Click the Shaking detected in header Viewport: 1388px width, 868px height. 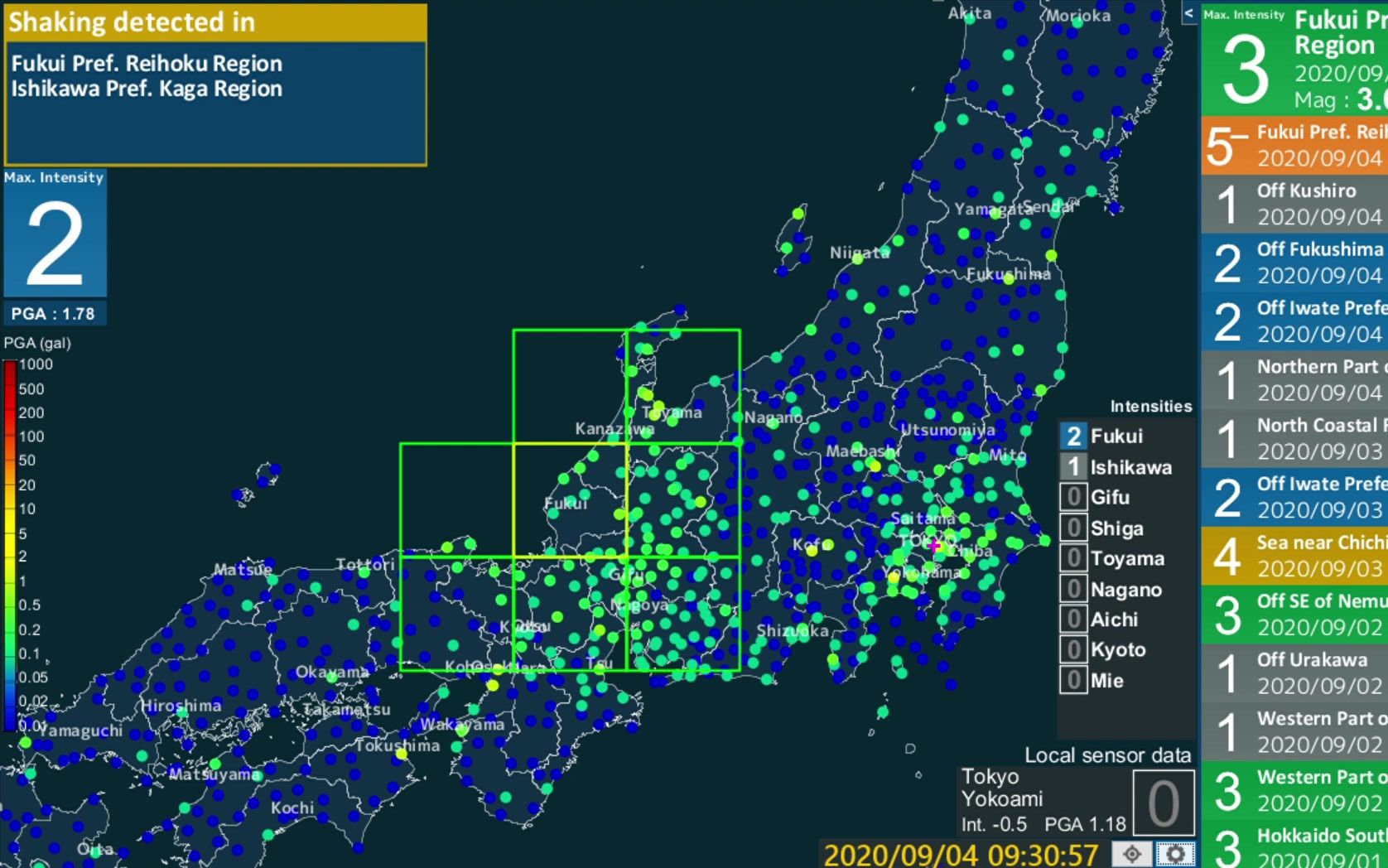(x=215, y=22)
